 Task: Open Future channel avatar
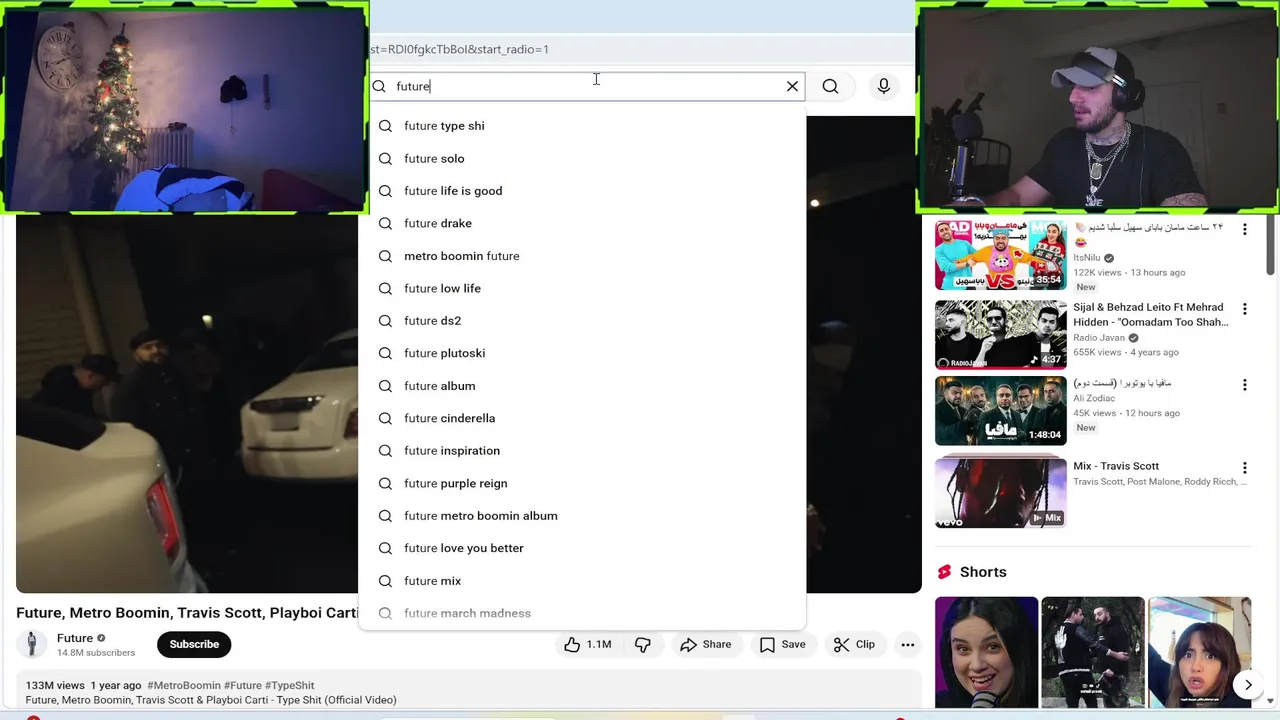click(x=32, y=644)
